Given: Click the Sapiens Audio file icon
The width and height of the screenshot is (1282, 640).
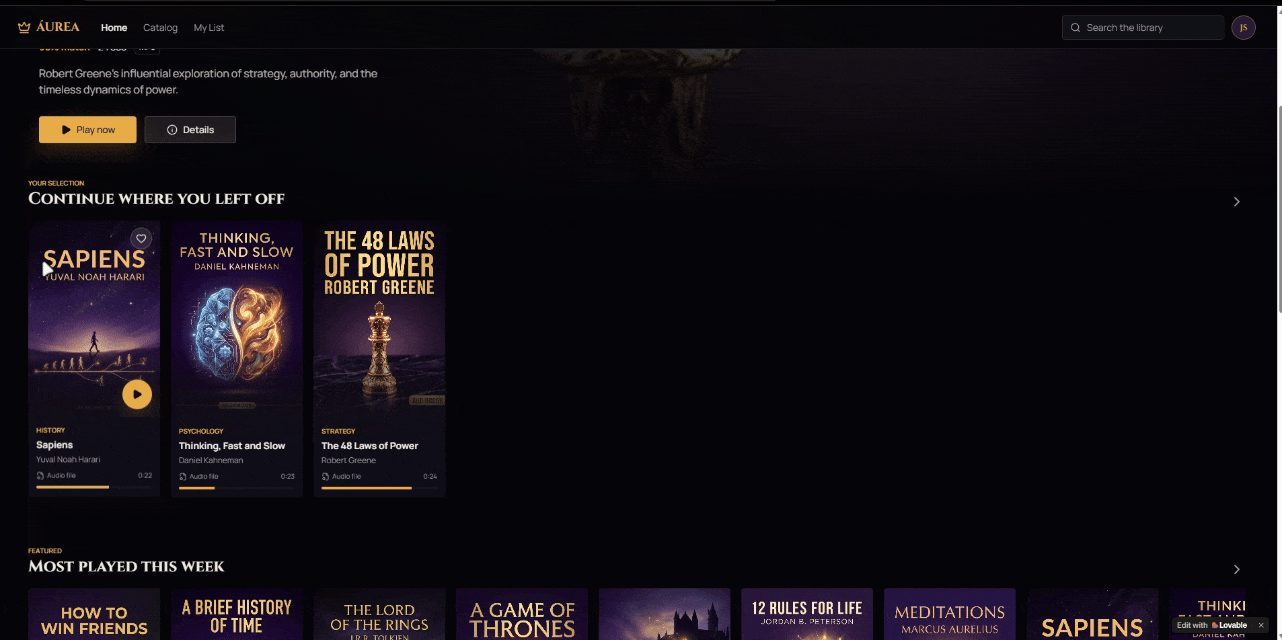Looking at the screenshot, I should pyautogui.click(x=40, y=476).
